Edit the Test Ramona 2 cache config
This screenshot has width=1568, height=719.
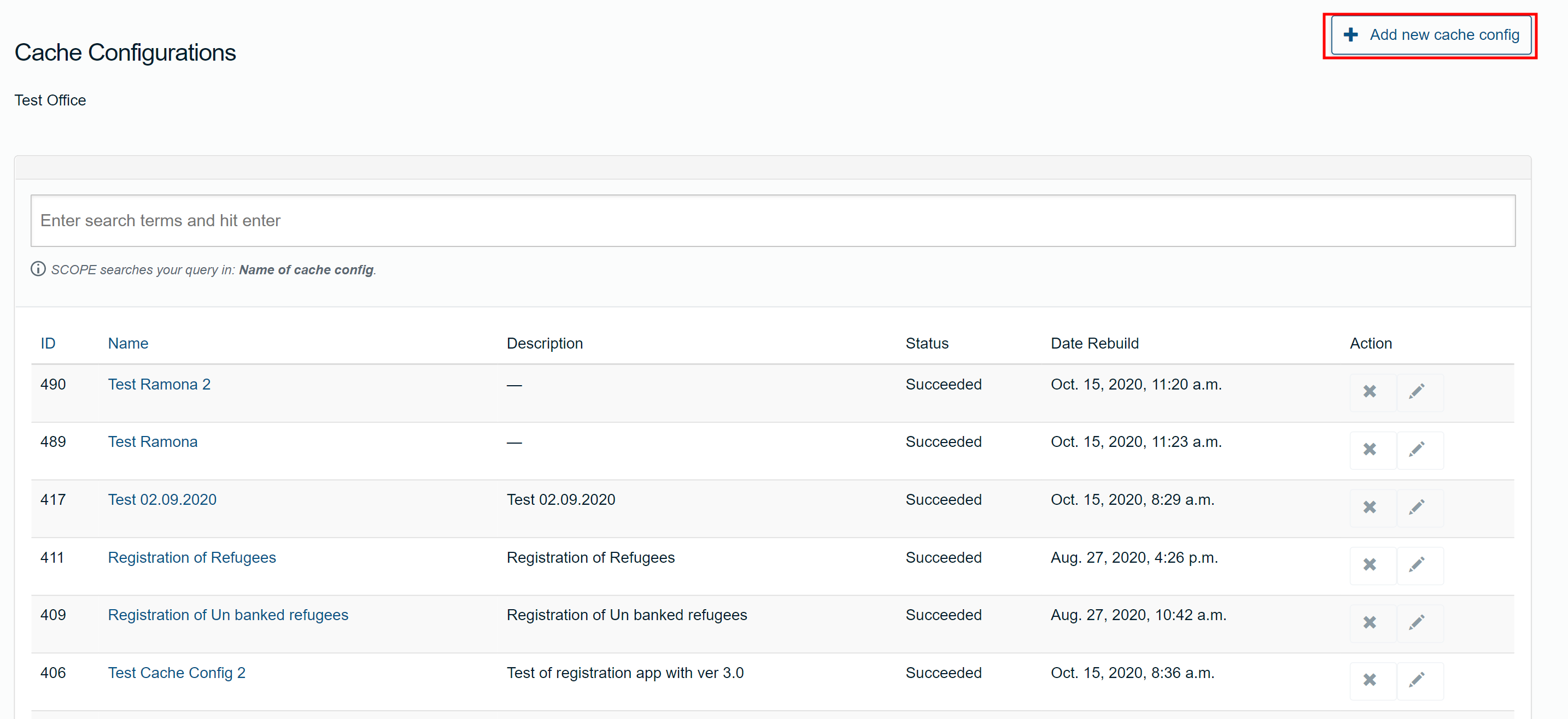(1417, 392)
